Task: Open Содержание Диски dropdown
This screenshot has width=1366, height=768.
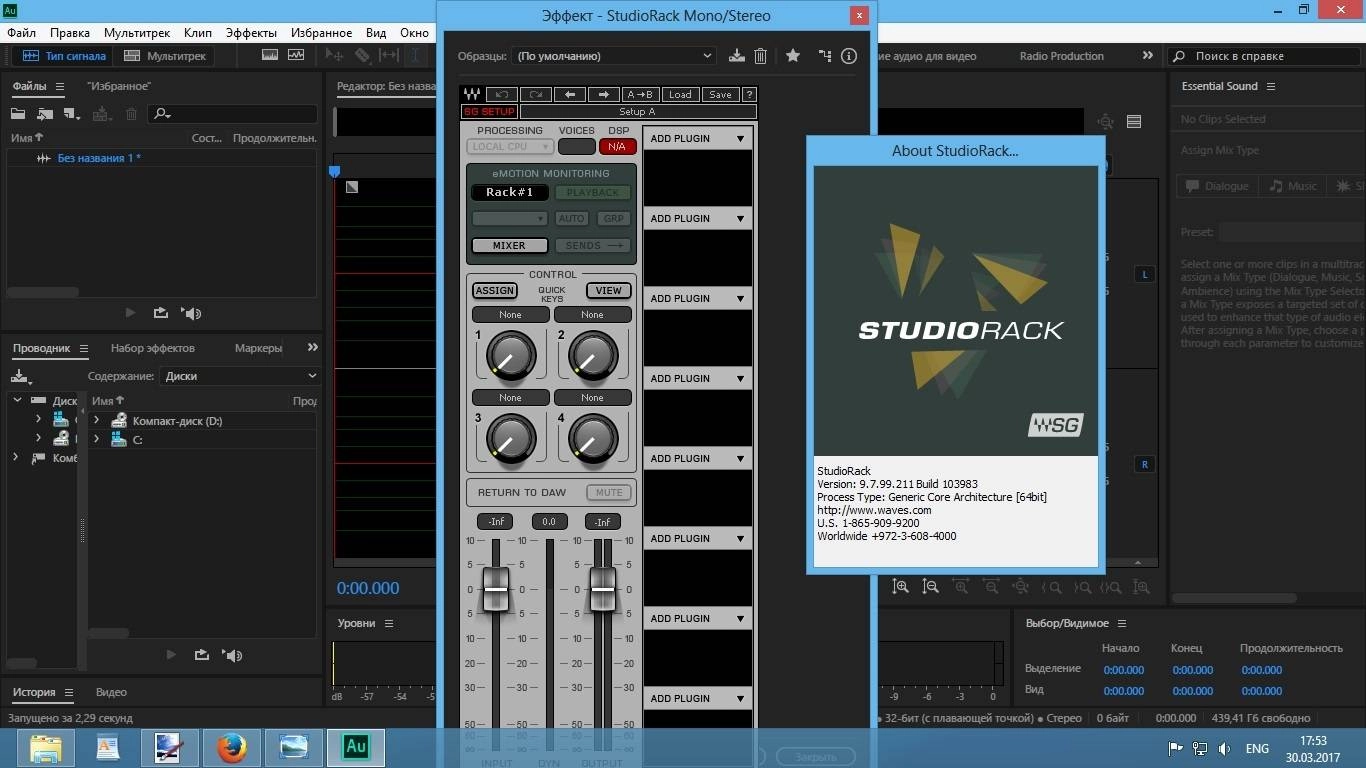Action: (239, 376)
